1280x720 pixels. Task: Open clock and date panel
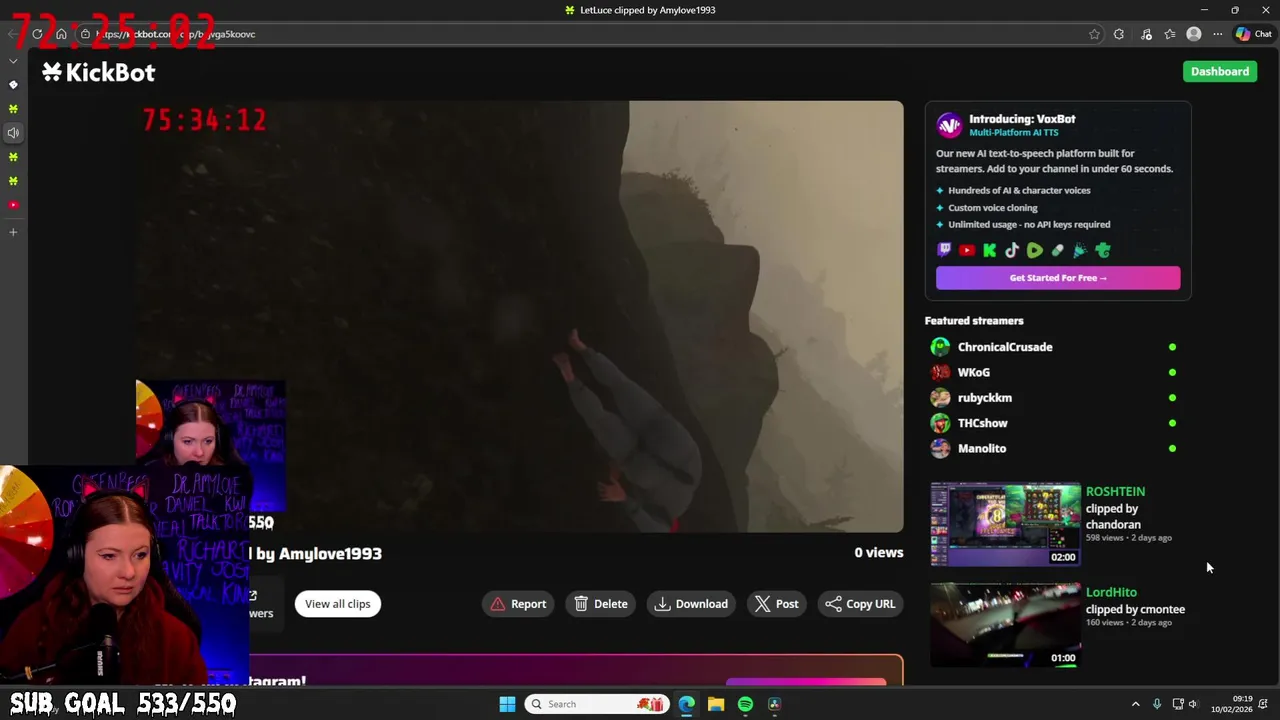[1231, 704]
